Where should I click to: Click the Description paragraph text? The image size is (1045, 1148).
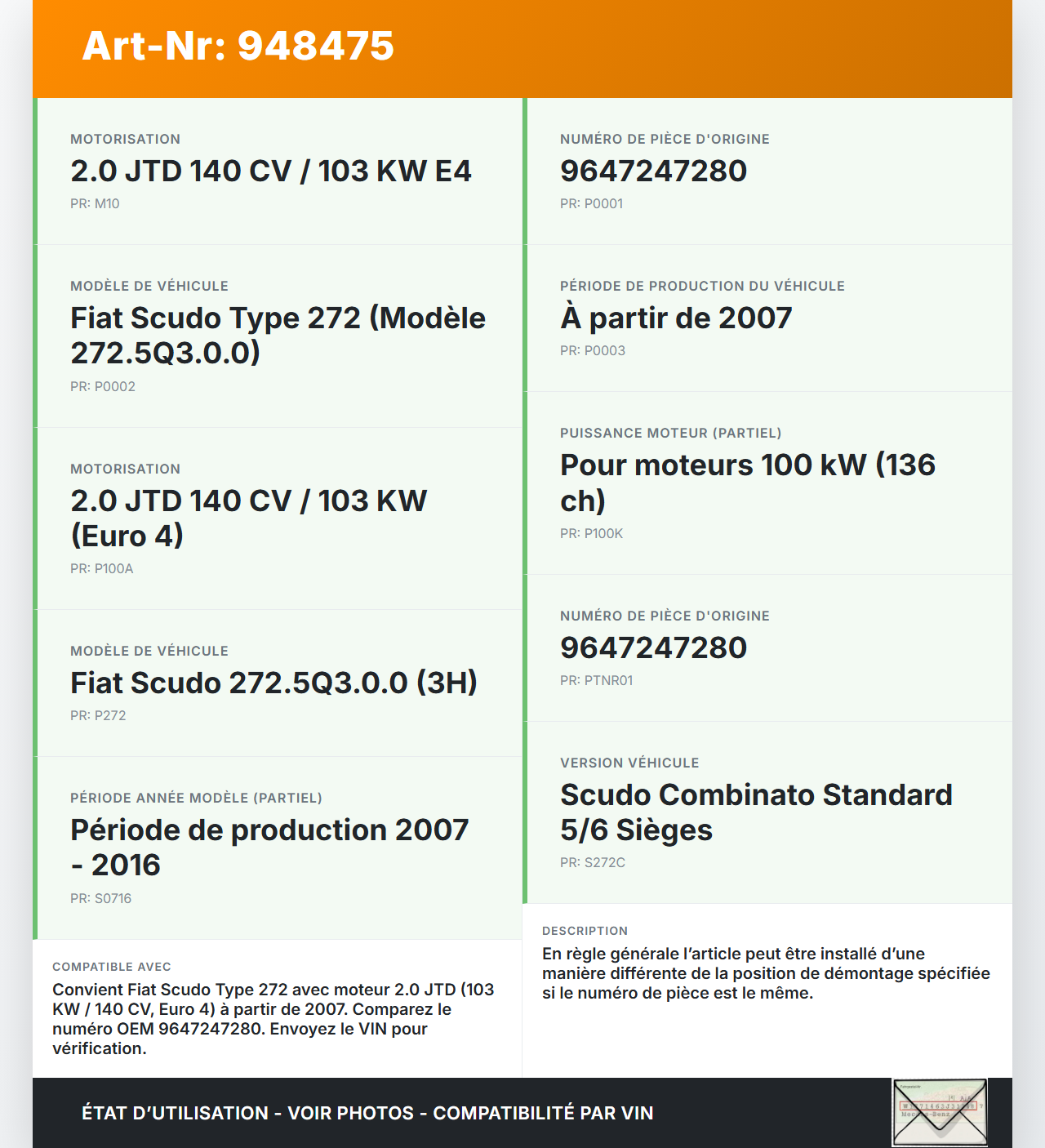coord(766,973)
